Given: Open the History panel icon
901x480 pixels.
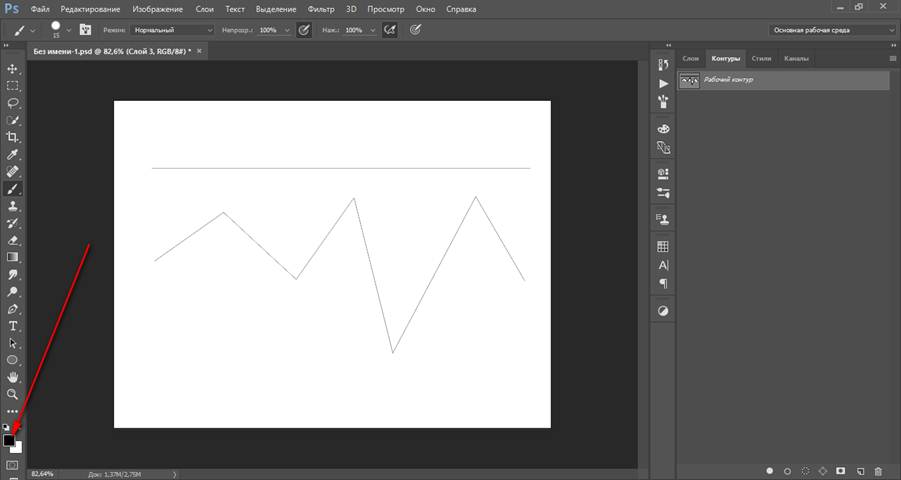Looking at the screenshot, I should pyautogui.click(x=663, y=64).
